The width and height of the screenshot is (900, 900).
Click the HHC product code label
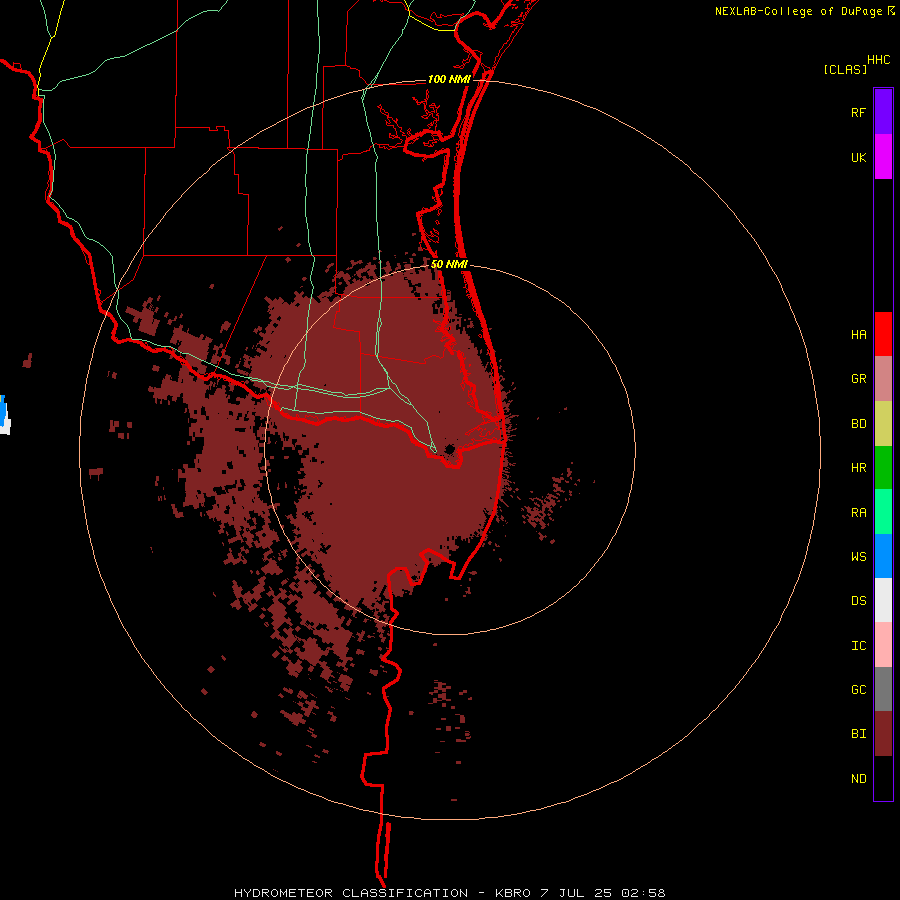879,60
